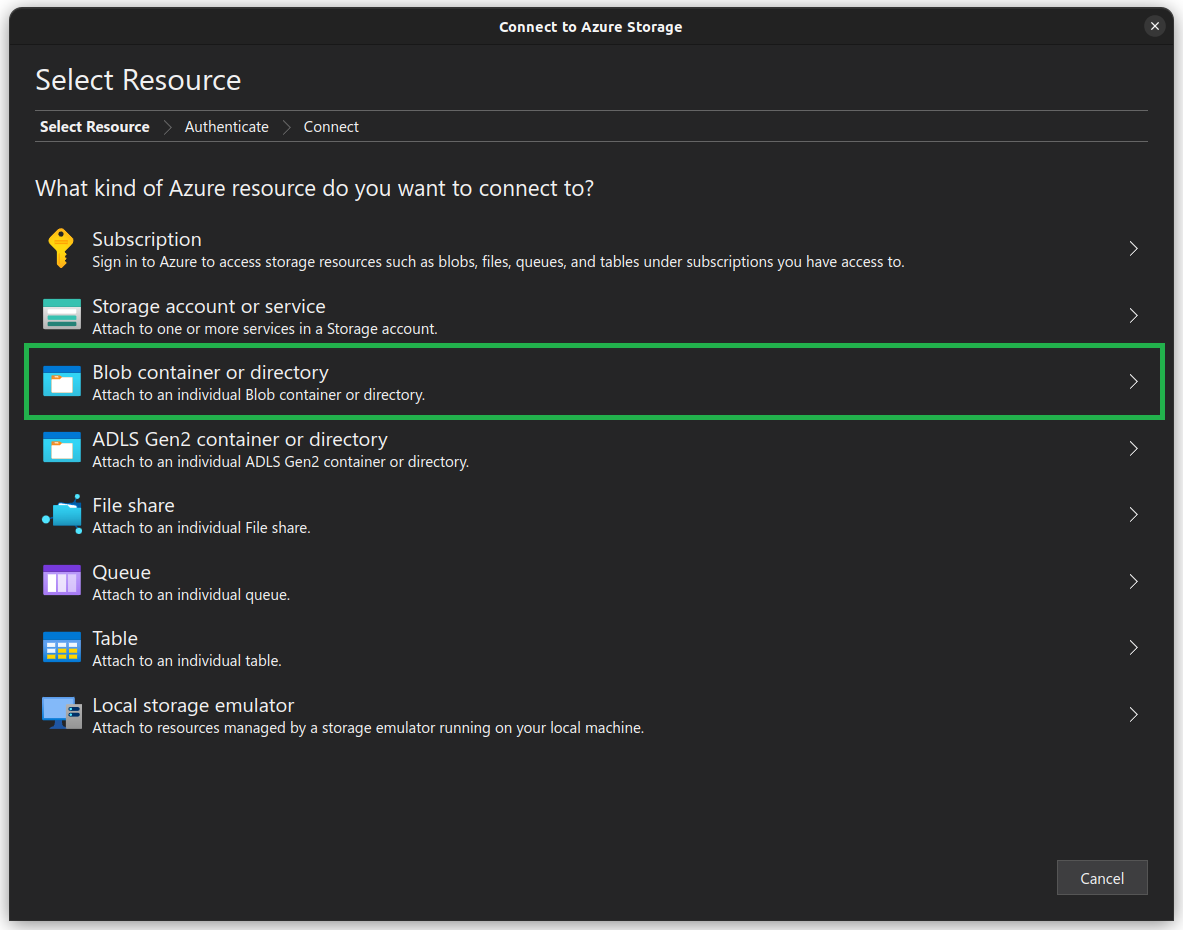
Task: Go to the Connect breadcrumb step
Action: tap(330, 127)
